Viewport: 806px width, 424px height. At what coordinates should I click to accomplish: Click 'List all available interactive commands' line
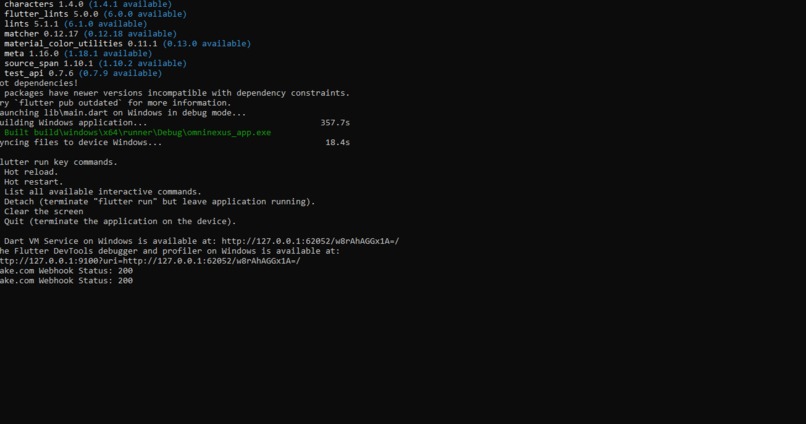point(103,192)
